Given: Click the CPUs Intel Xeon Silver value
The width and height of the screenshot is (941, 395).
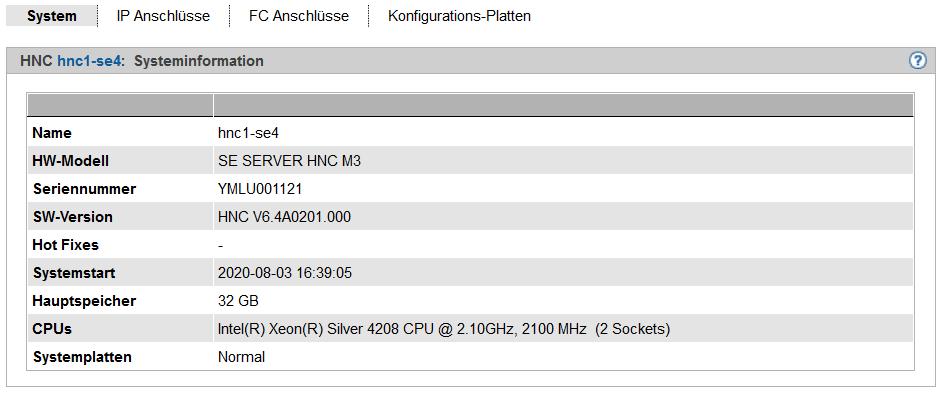Looking at the screenshot, I should click(443, 329).
